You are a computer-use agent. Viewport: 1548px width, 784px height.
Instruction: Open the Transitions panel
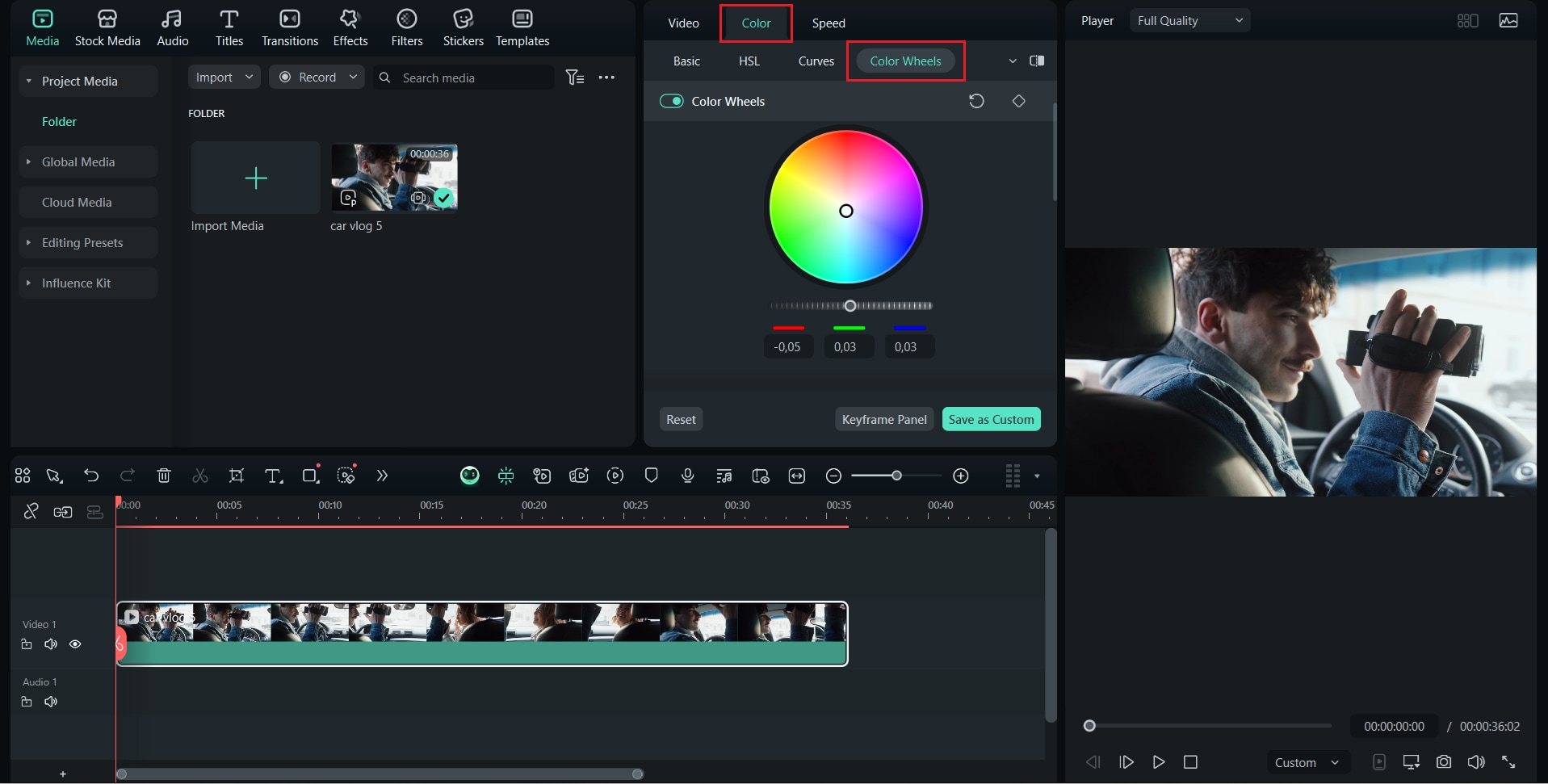289,27
